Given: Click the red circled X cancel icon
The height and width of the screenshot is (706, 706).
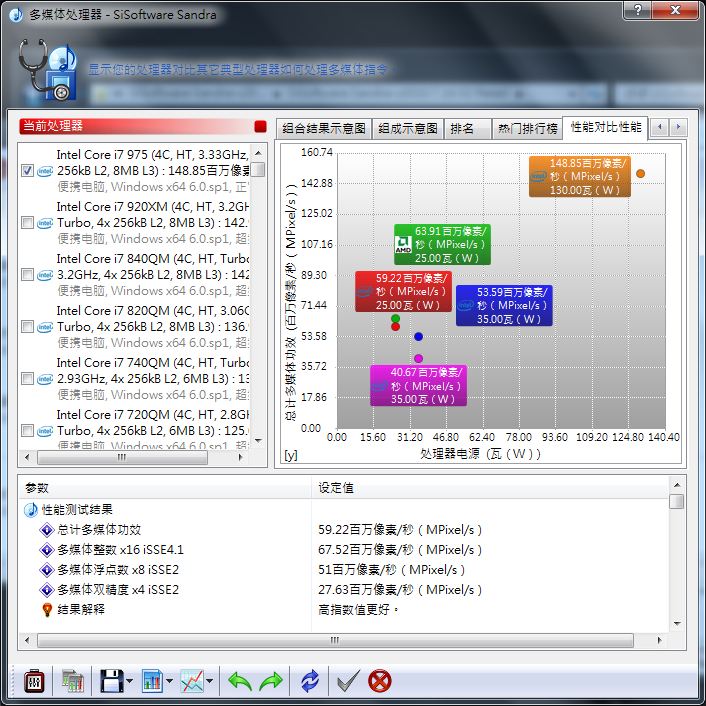Looking at the screenshot, I should 380,682.
